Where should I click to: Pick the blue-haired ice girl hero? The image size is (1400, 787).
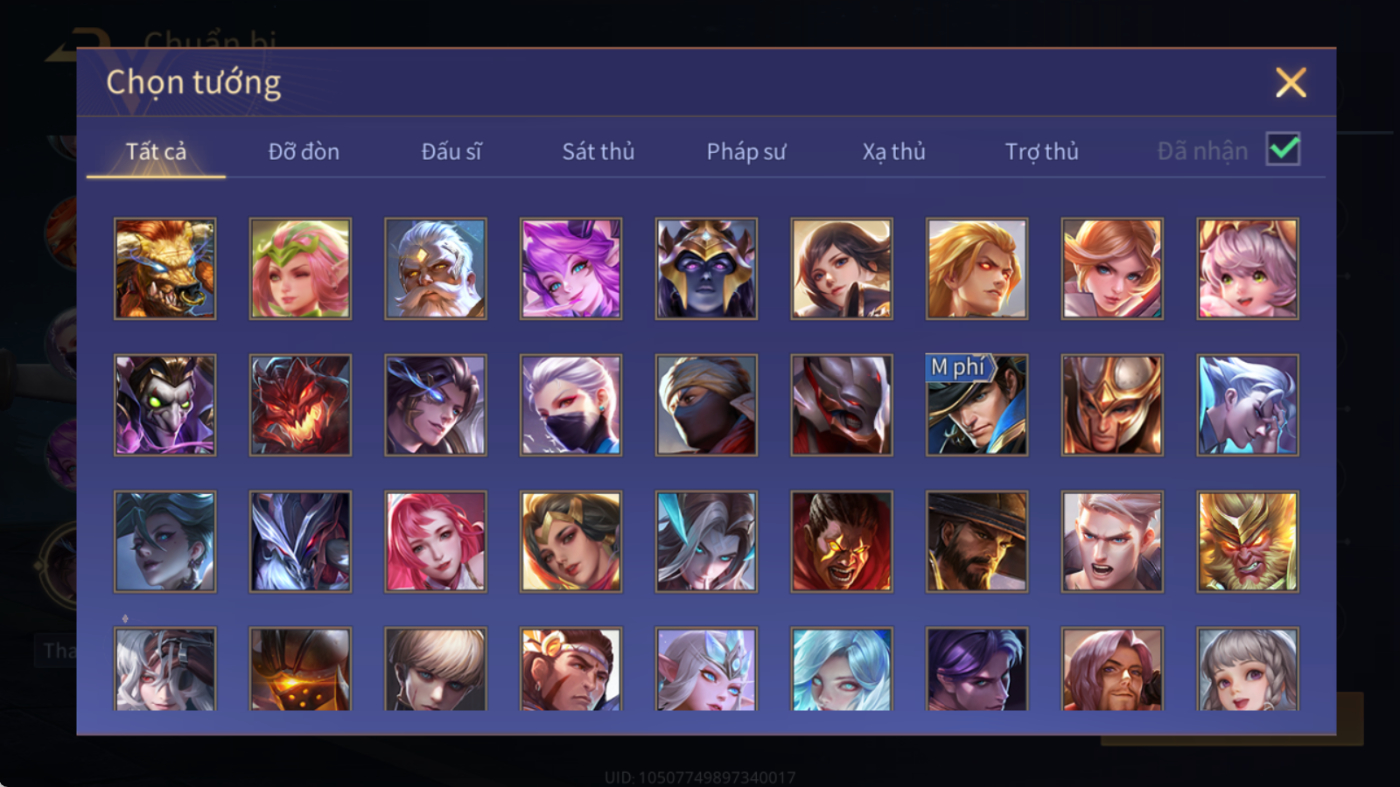click(x=841, y=669)
